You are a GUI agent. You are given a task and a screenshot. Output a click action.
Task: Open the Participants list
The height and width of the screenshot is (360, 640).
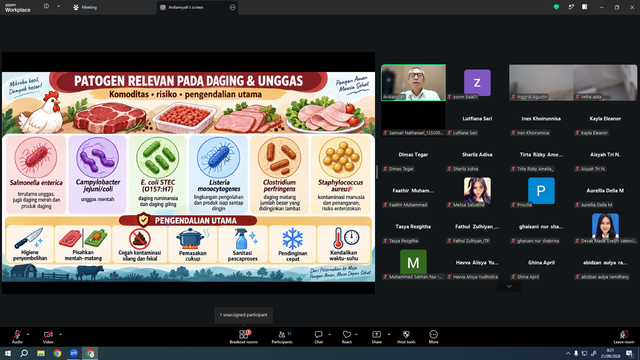tap(282, 337)
